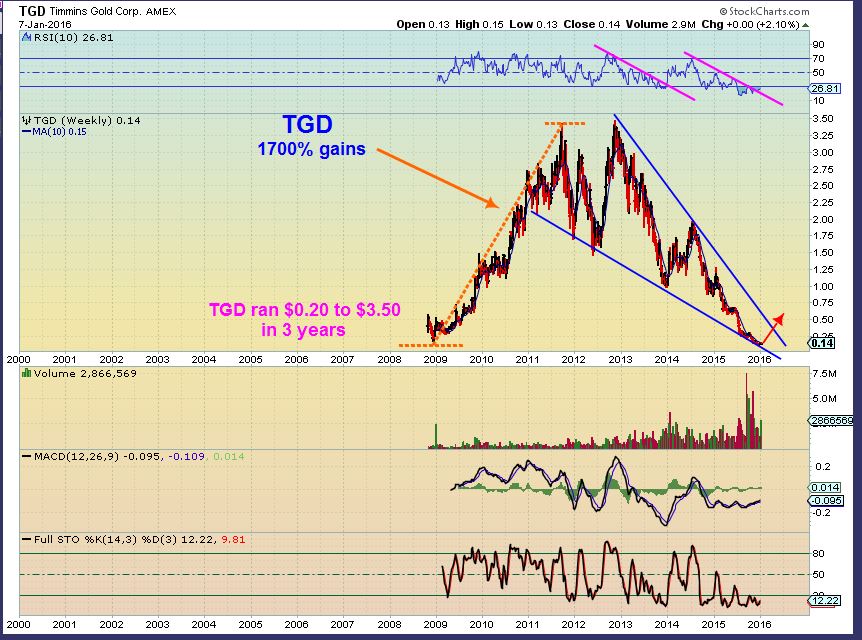Click year 2009 on price chart time axis
The height and width of the screenshot is (640, 862).
click(435, 360)
